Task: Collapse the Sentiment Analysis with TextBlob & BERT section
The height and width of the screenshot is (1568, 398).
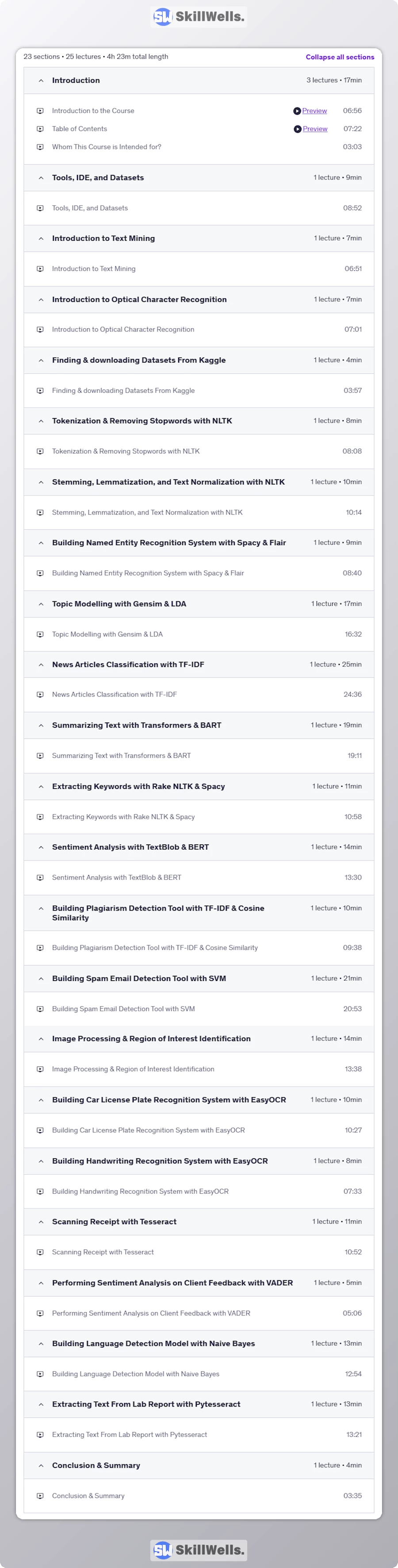Action: (x=41, y=847)
